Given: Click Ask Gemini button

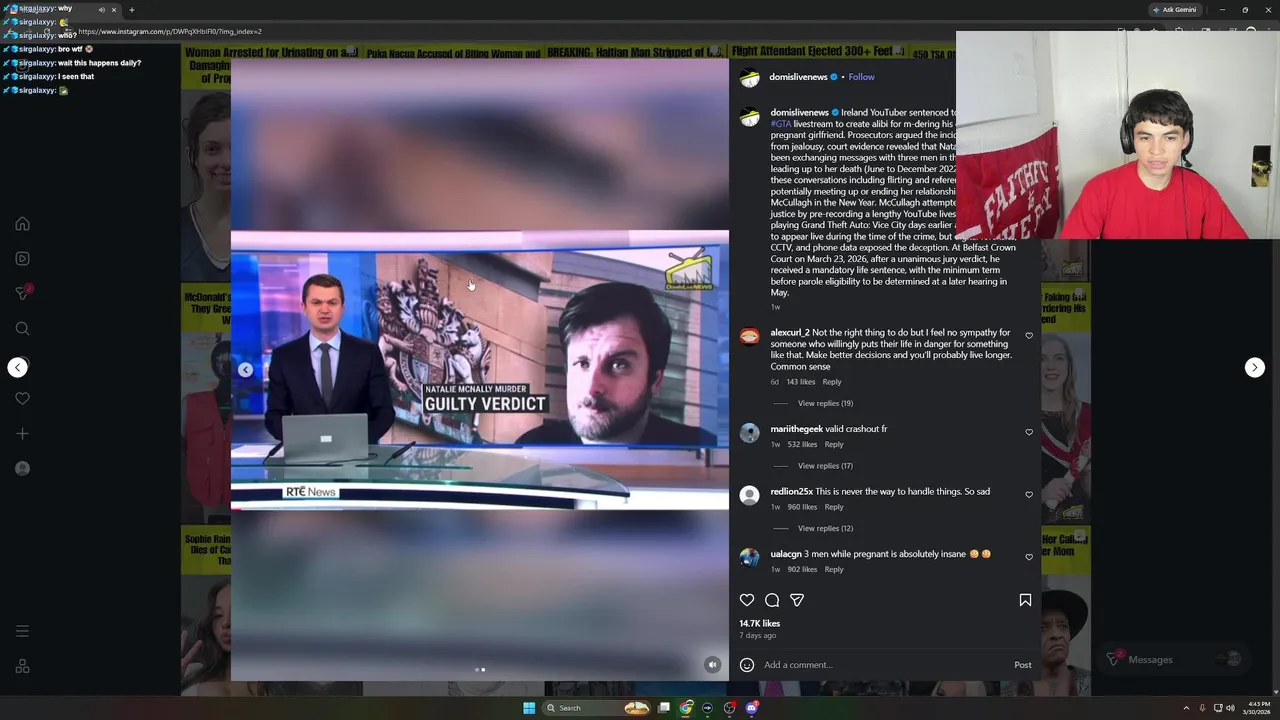Looking at the screenshot, I should pyautogui.click(x=1174, y=10).
